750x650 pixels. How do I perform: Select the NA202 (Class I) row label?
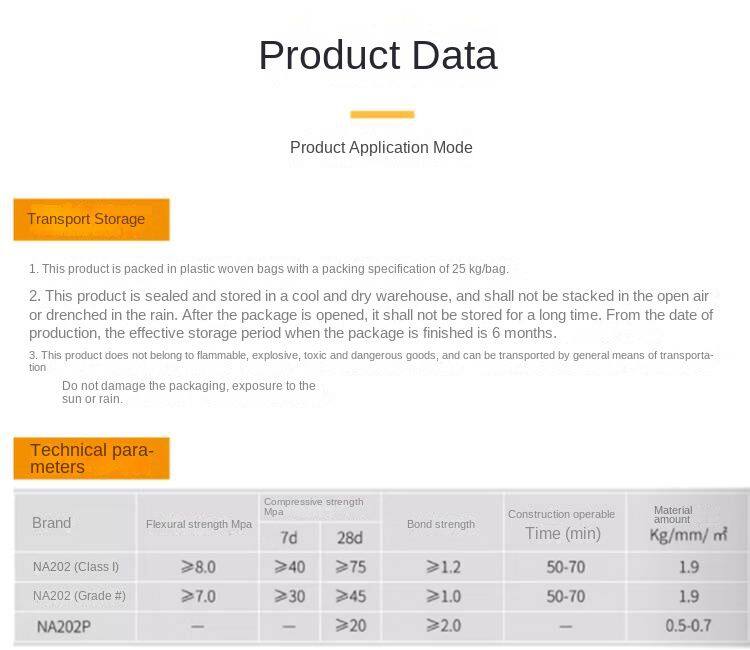pyautogui.click(x=76, y=567)
